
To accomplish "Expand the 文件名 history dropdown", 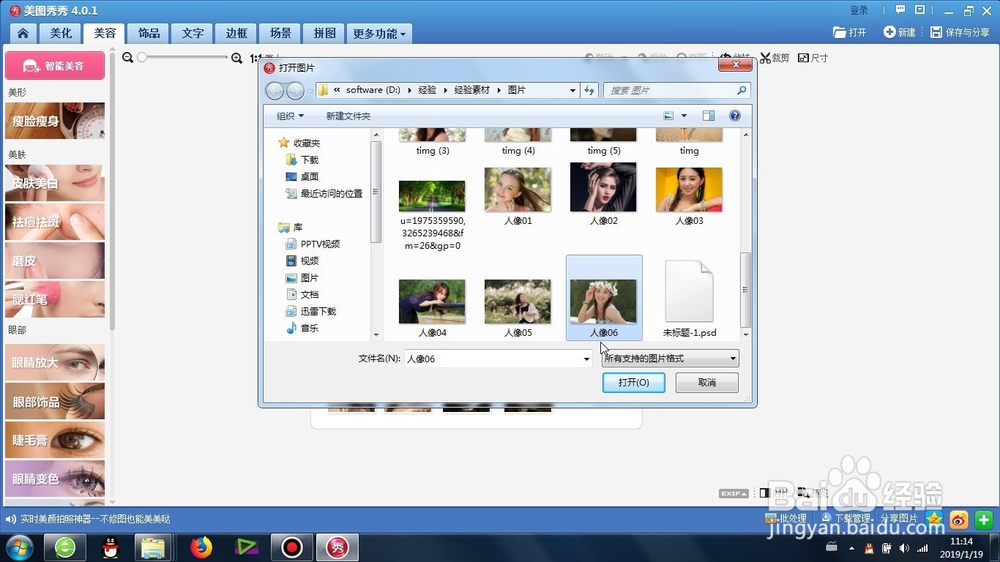I will (587, 359).
